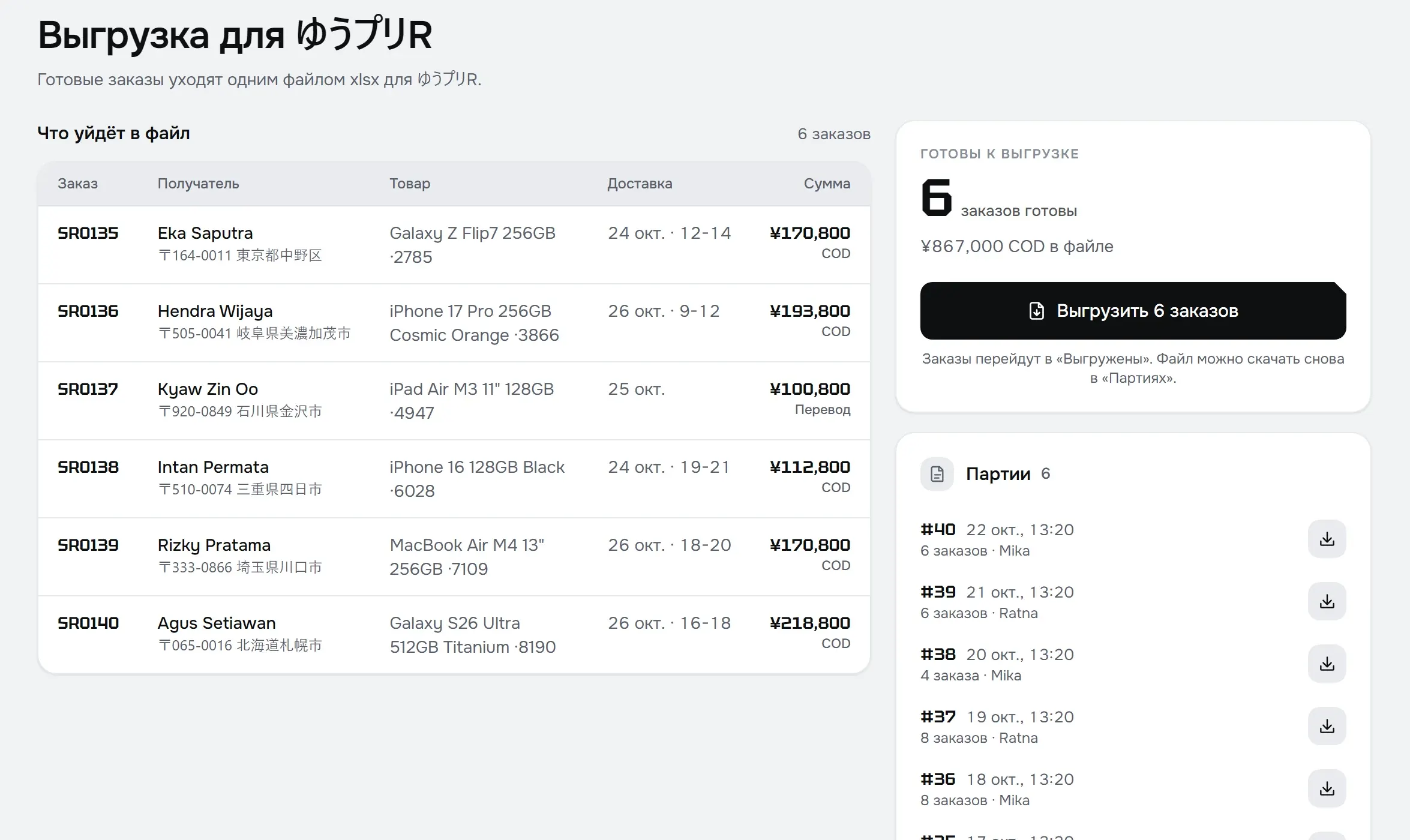The image size is (1410, 840).
Task: Download batch #36 file
Action: 1327,788
